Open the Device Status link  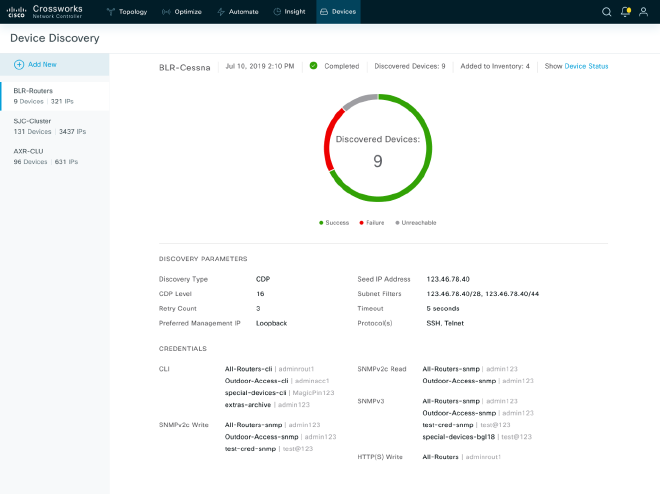[586, 66]
